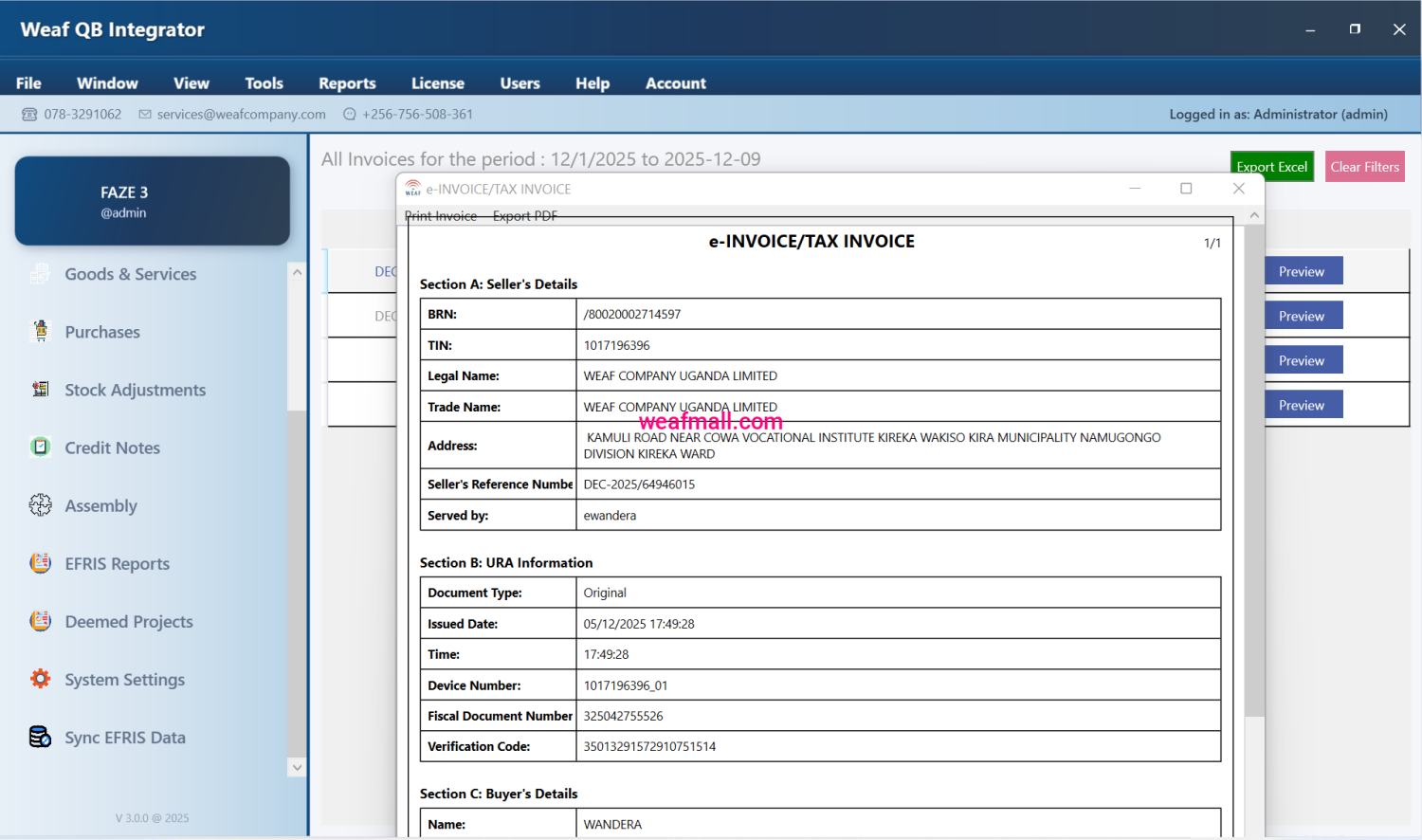Click Print Invoice in the invoice window

(441, 216)
